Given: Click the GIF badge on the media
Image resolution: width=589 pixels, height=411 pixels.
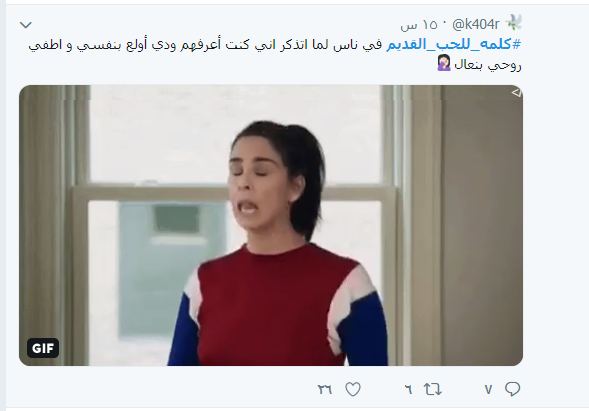Looking at the screenshot, I should (x=43, y=348).
